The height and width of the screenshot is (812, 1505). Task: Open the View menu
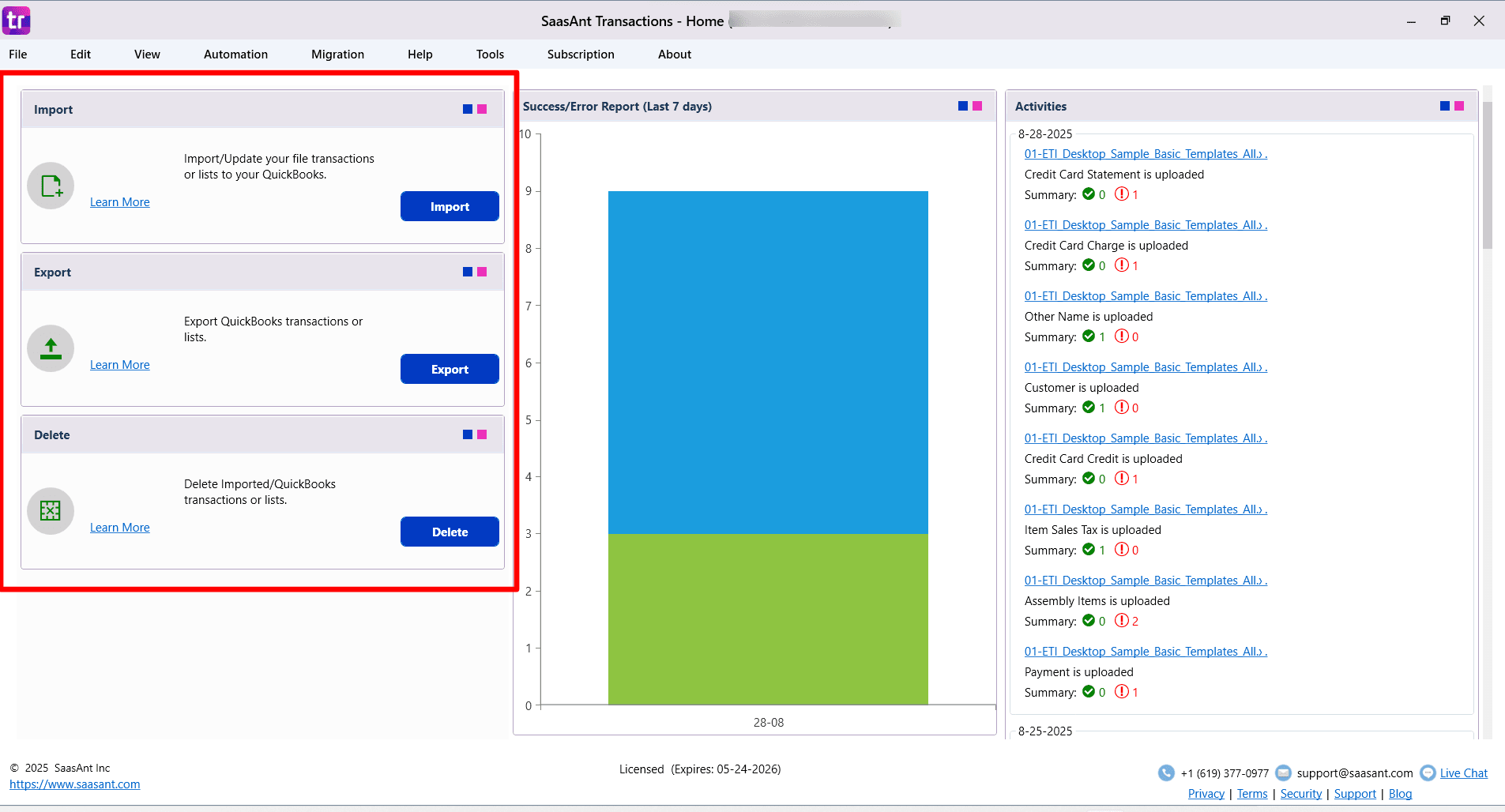tap(147, 54)
